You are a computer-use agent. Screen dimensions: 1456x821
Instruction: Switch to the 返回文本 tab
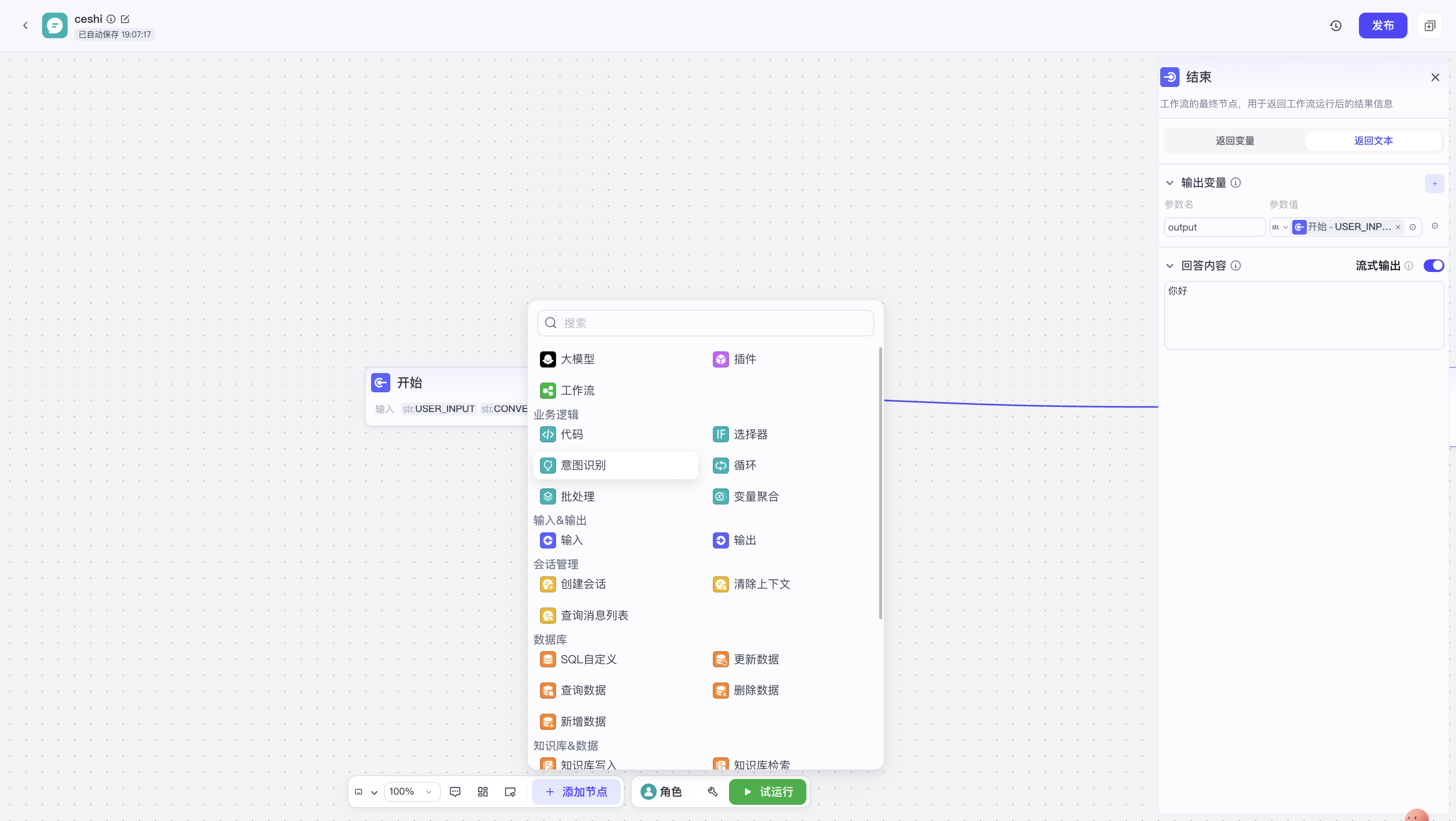pyautogui.click(x=1373, y=141)
